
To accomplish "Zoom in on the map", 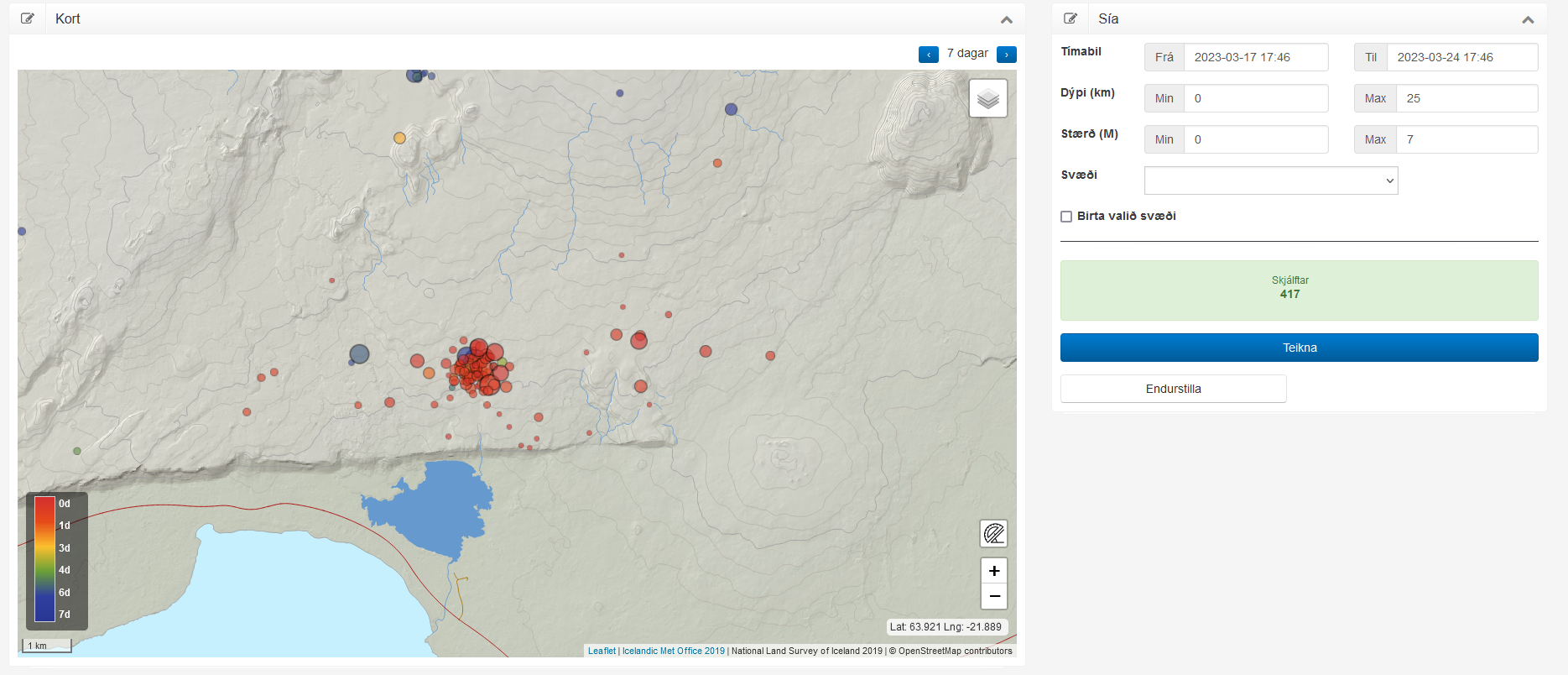I will click(x=993, y=571).
